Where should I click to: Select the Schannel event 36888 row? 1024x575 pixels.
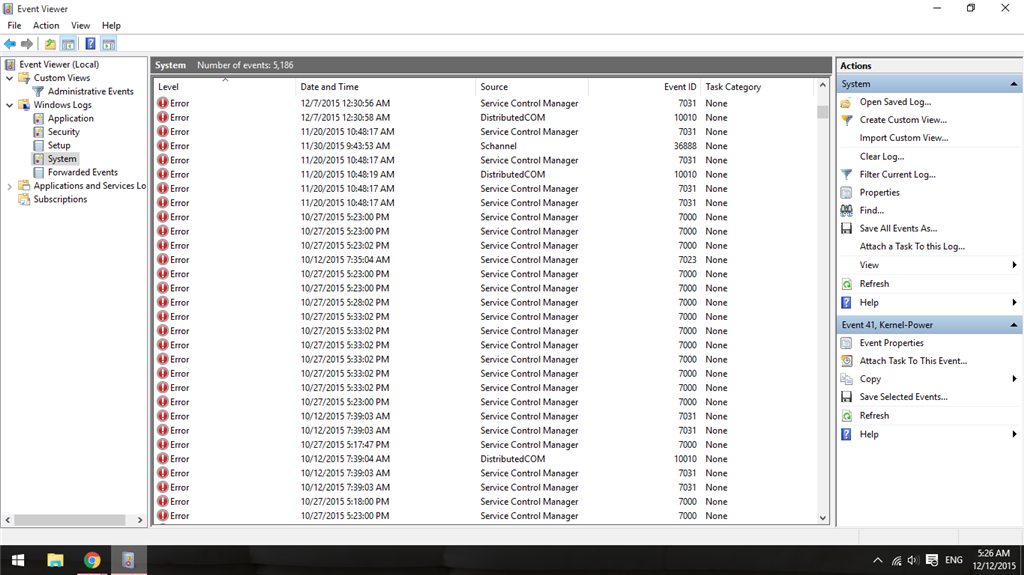tap(485, 146)
